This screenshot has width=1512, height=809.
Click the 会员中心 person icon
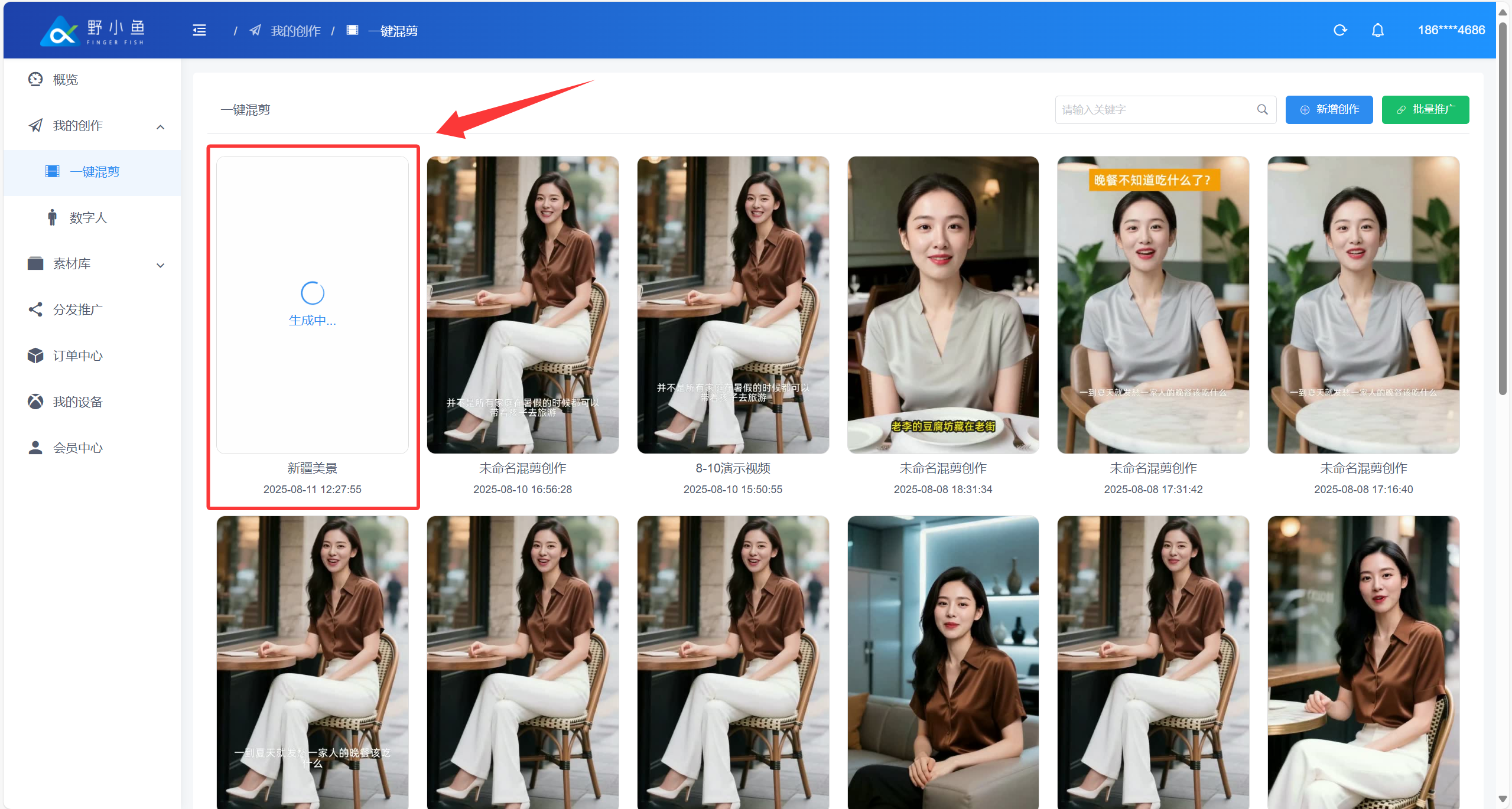pyautogui.click(x=35, y=448)
